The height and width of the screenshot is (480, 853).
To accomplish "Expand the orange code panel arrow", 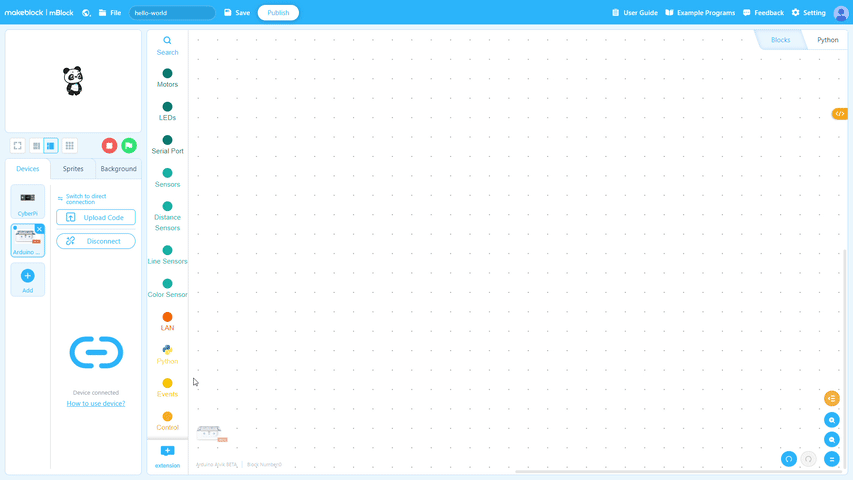I will point(840,114).
